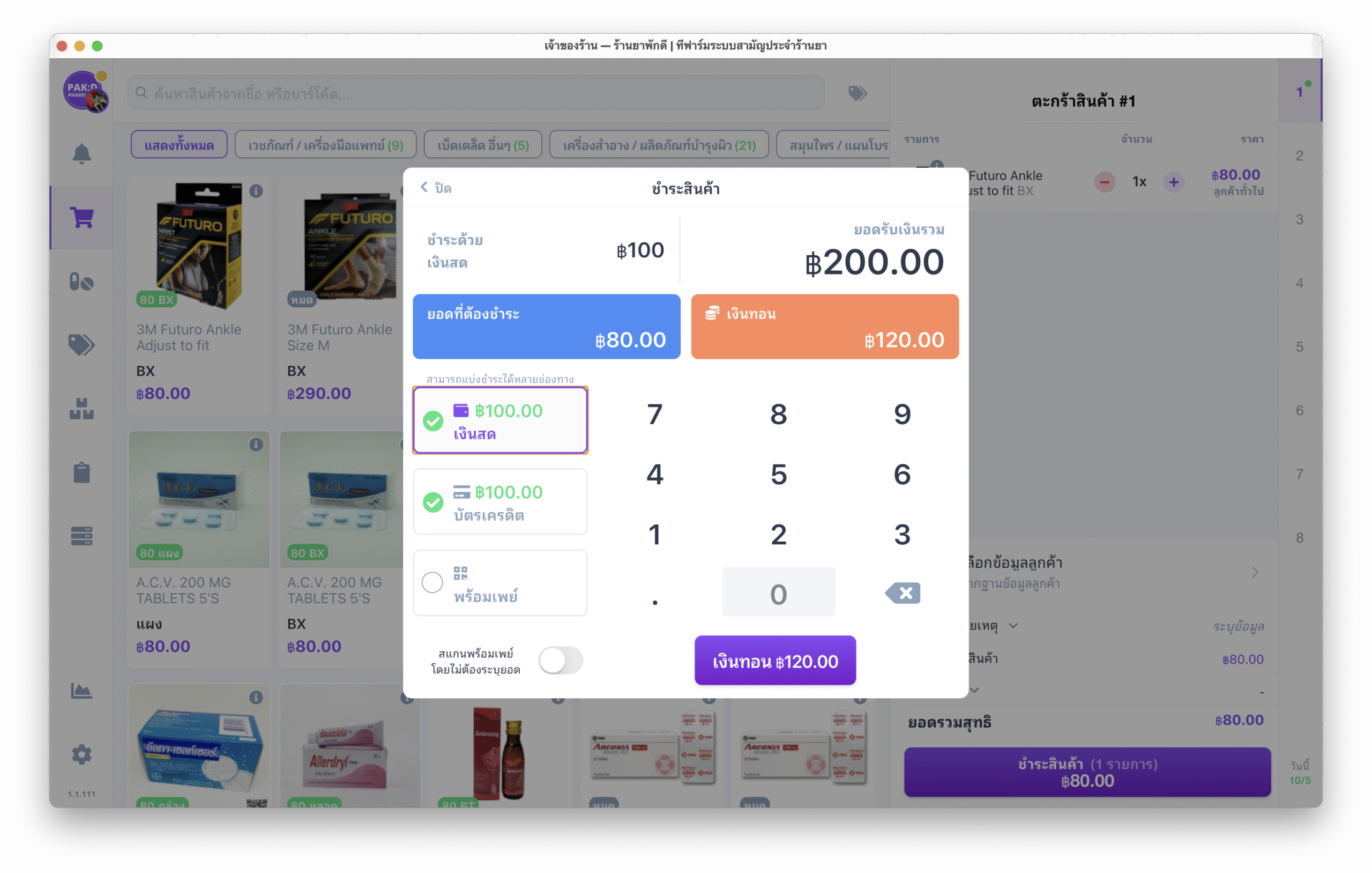Expand the customer info selection chevron
Screen dimensions: 1372x873
tap(1255, 572)
